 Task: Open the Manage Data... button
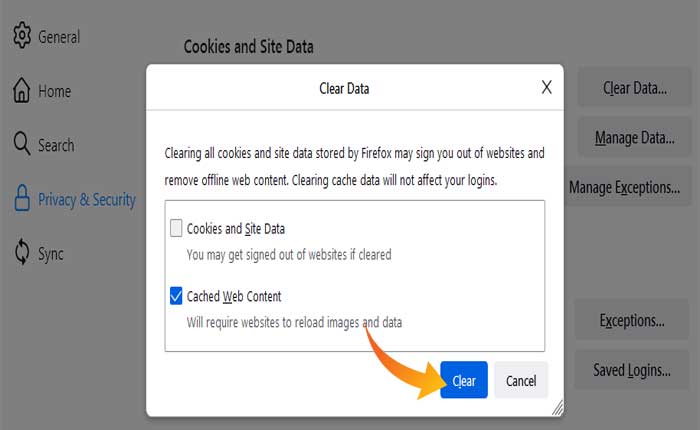pyautogui.click(x=634, y=137)
